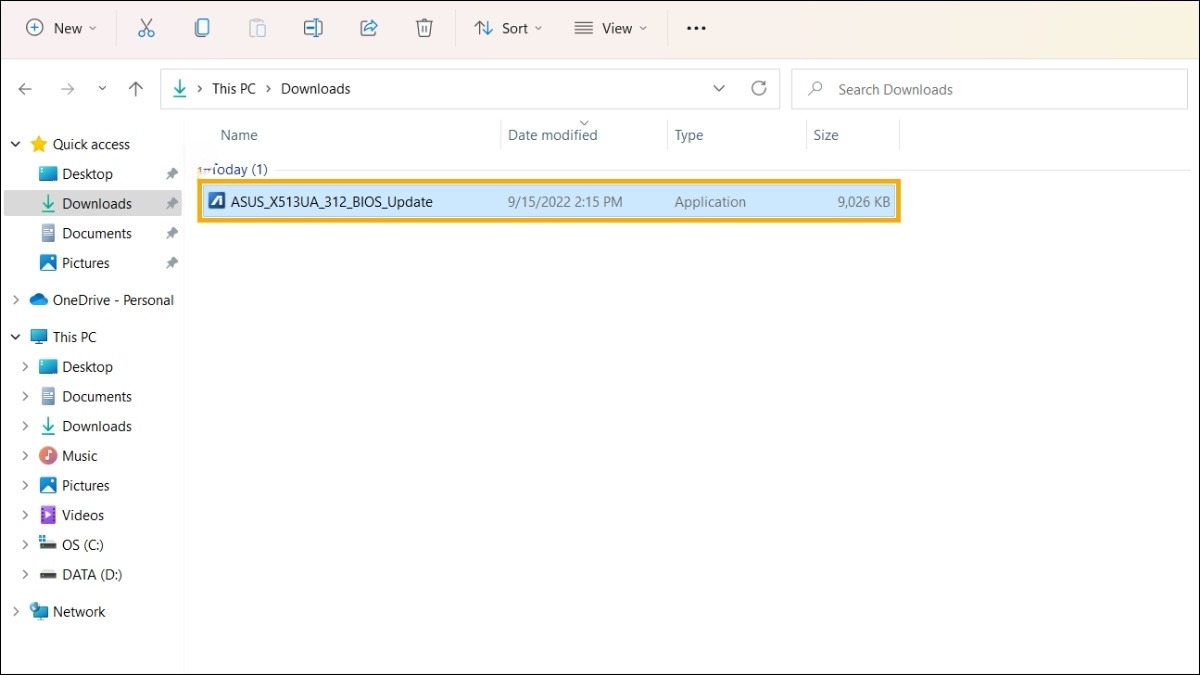
Task: Collapse the This PC tree node
Action: pos(15,337)
